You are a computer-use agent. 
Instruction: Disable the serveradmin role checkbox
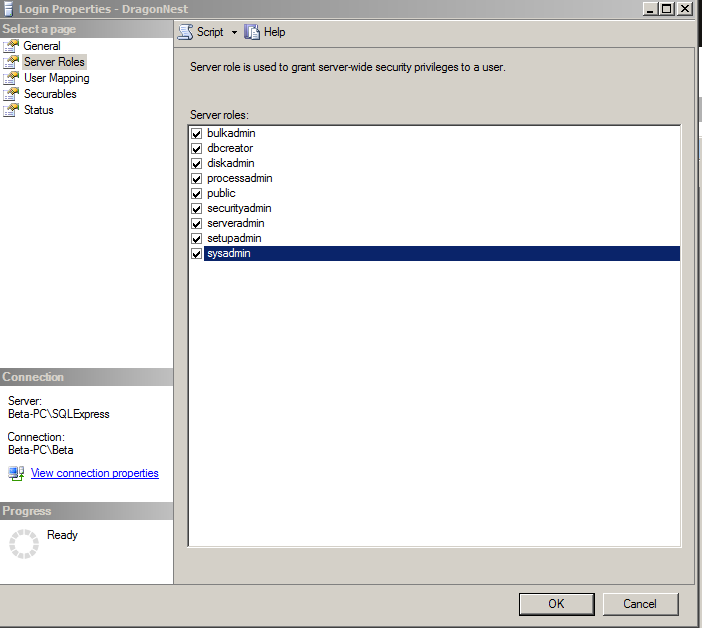tap(197, 223)
